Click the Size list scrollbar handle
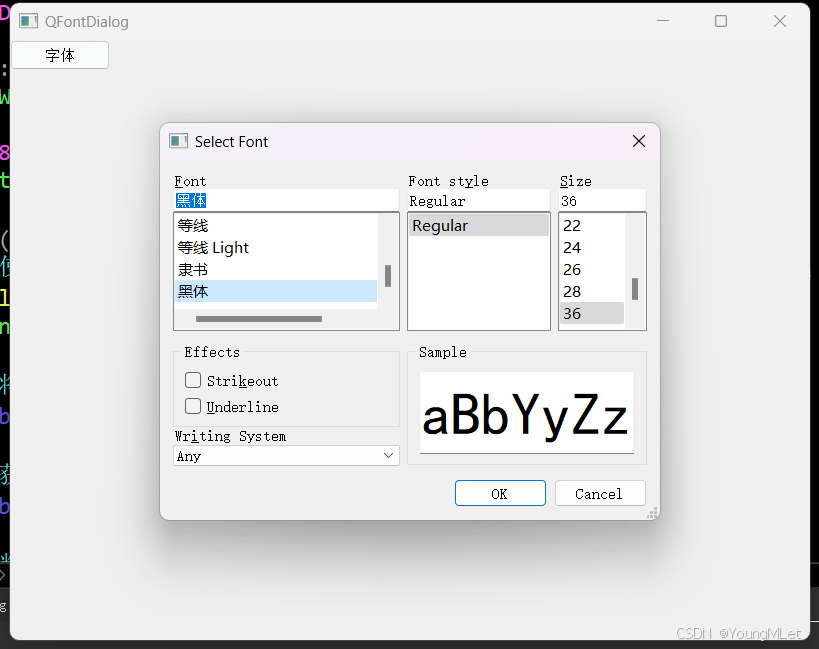819x649 pixels. click(635, 289)
